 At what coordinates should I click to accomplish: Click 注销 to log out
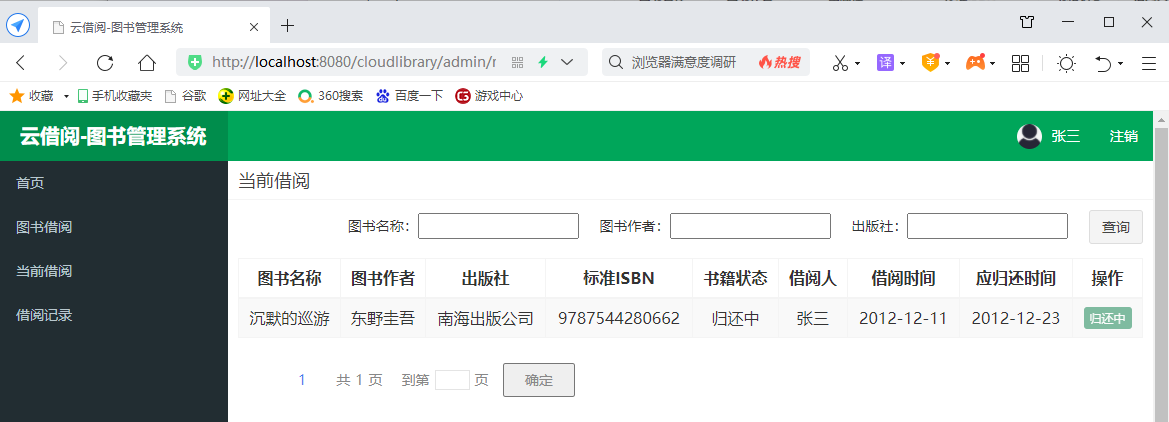pyautogui.click(x=1124, y=136)
